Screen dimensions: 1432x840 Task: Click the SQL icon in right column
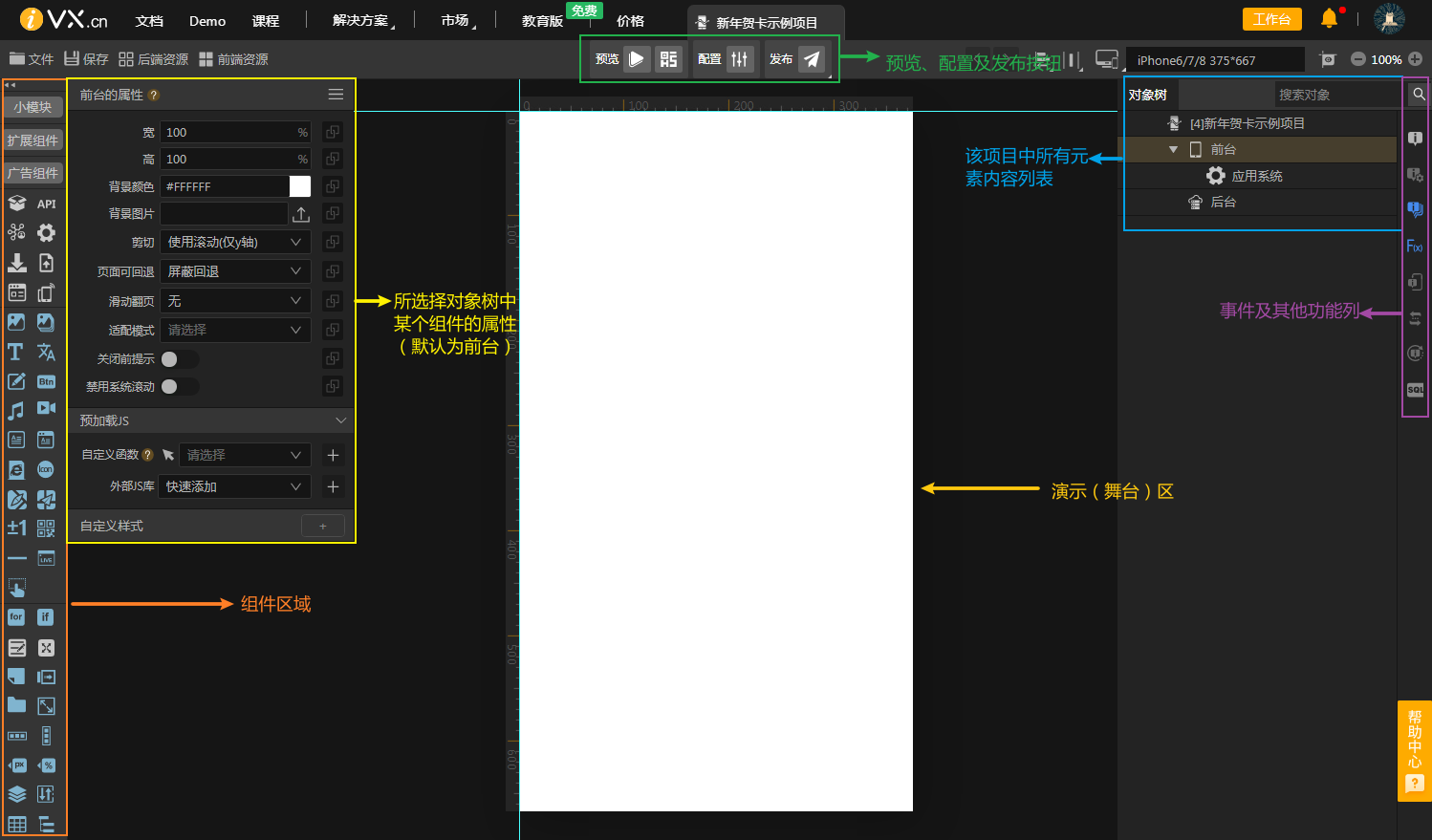coord(1416,390)
